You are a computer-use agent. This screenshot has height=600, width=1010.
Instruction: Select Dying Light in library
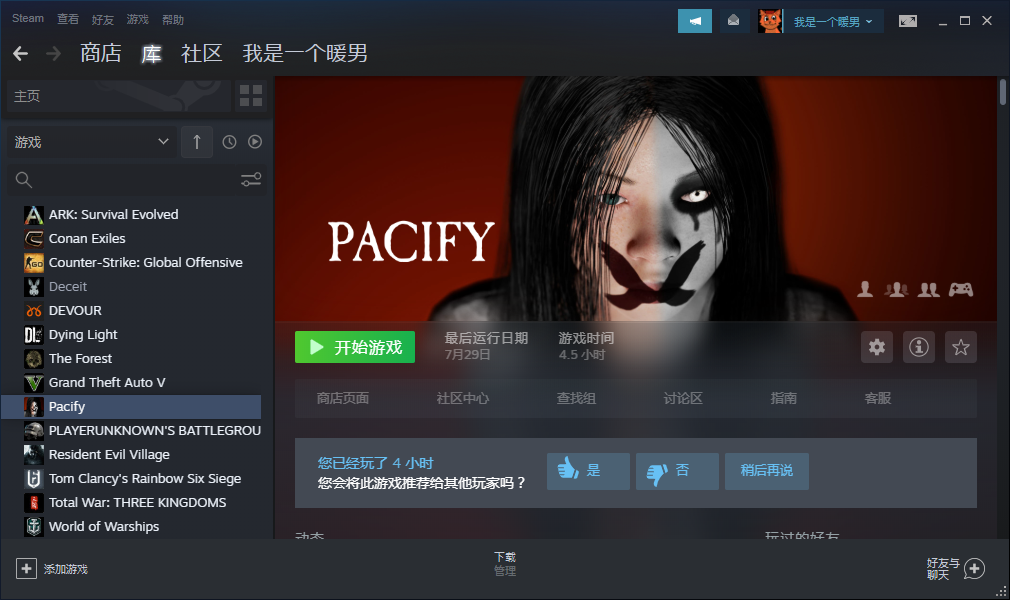point(131,334)
